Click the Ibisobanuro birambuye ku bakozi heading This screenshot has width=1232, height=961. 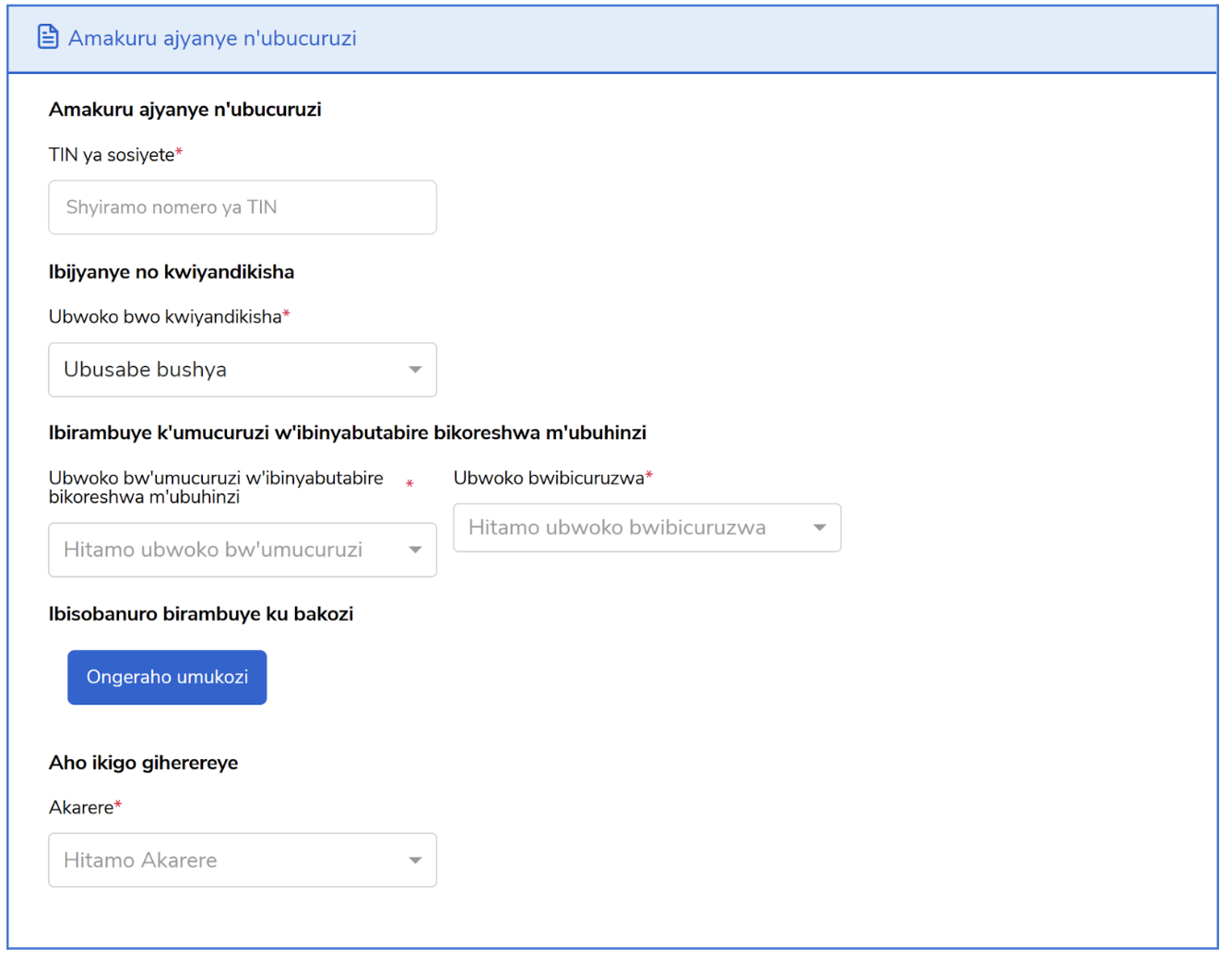coord(201,614)
